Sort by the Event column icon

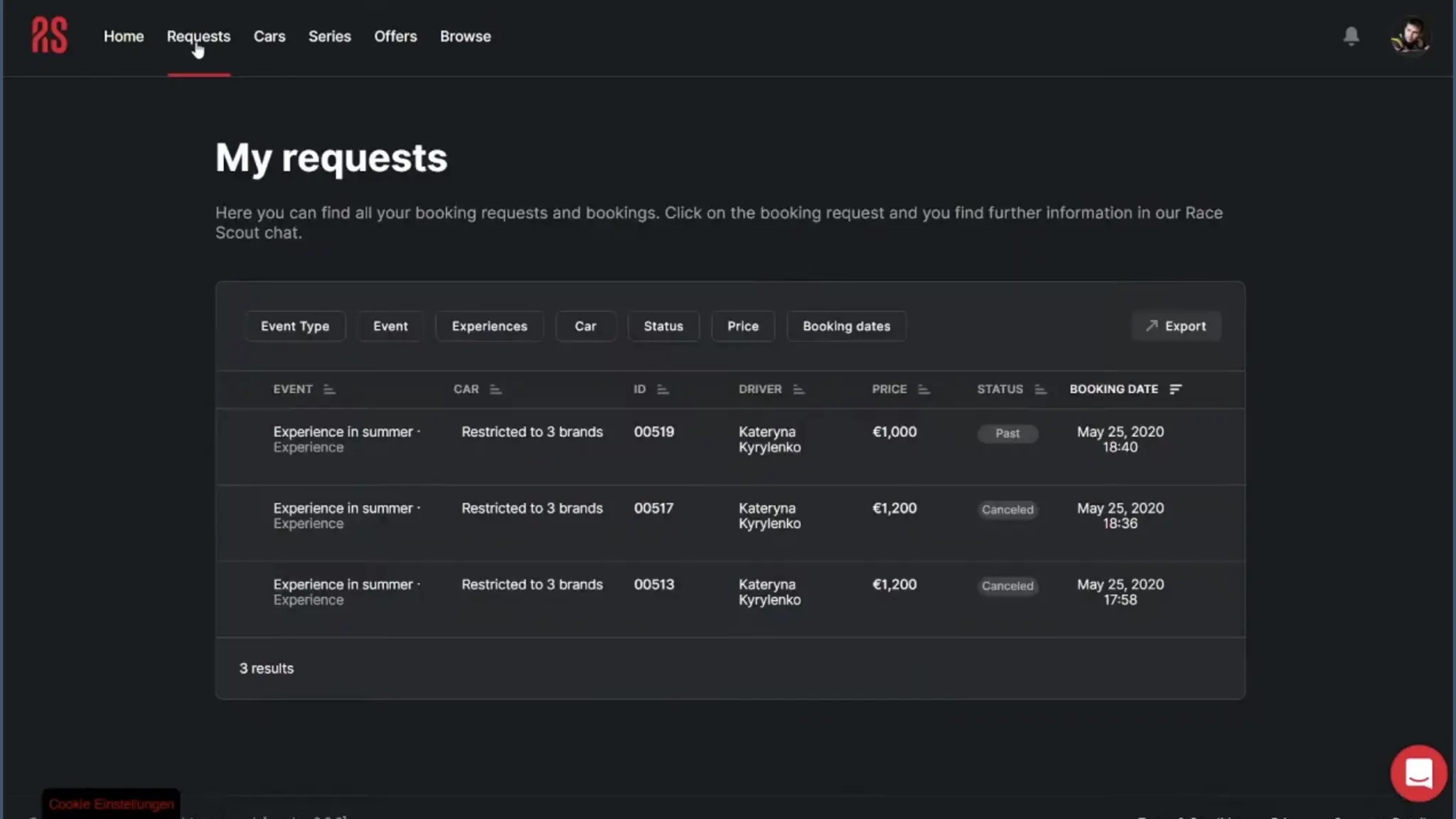click(x=328, y=389)
